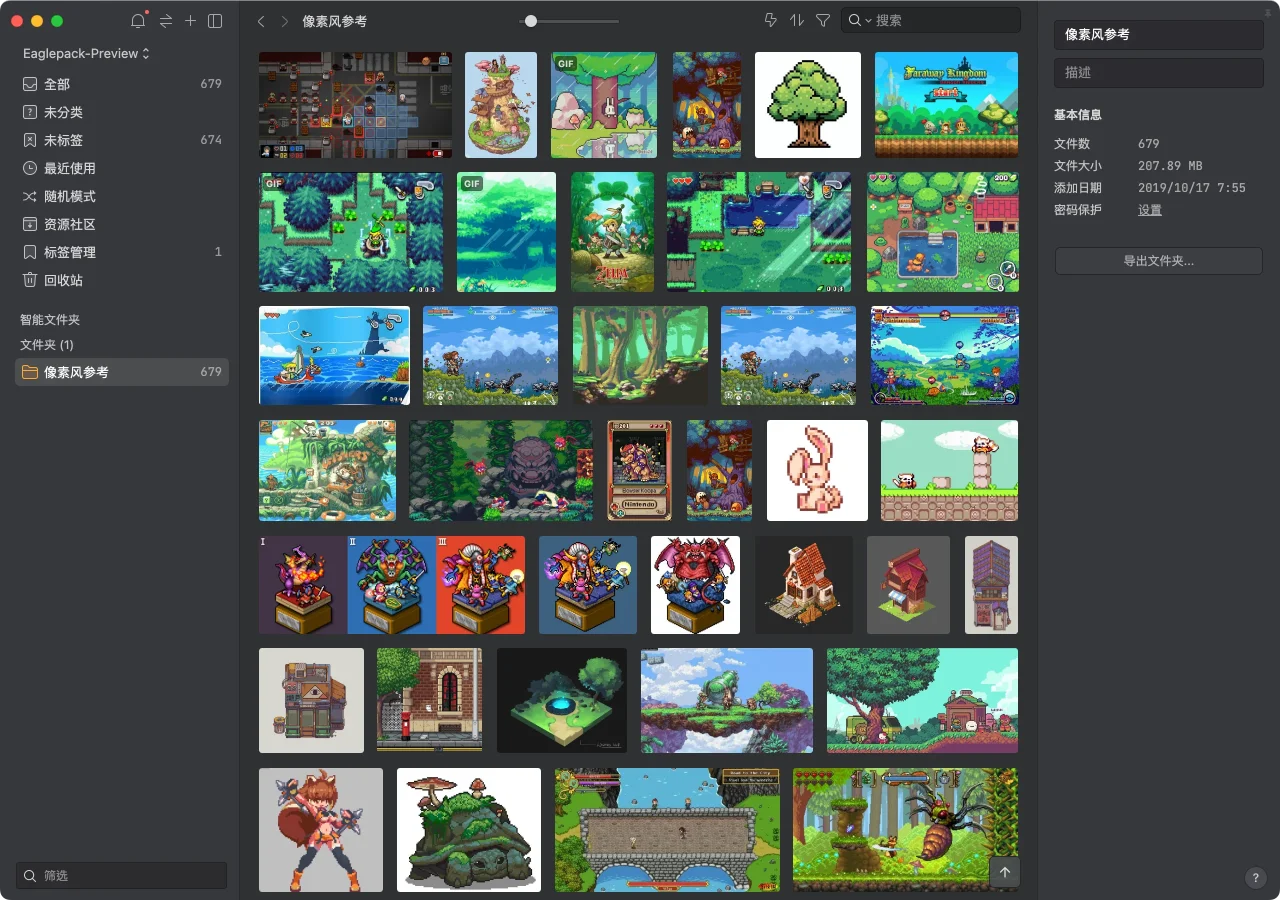This screenshot has width=1280, height=900.
Task: Click the 基本信息 heading
Action: coord(1078,115)
